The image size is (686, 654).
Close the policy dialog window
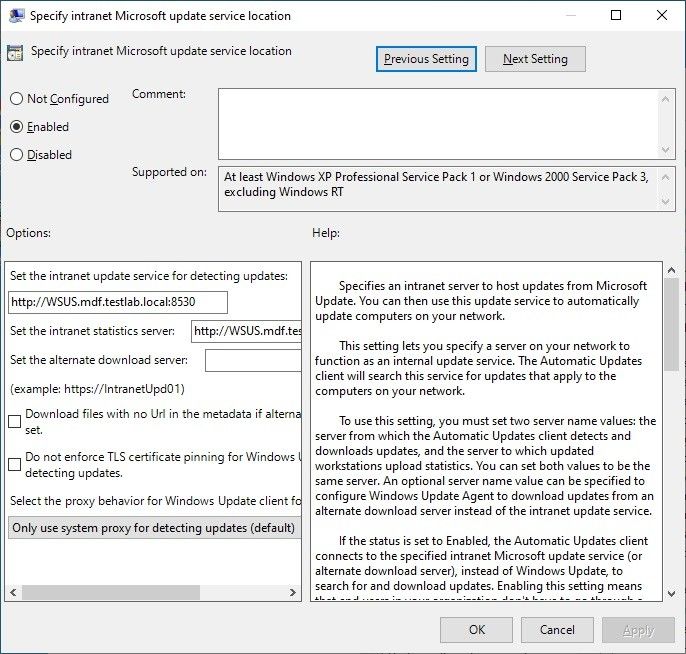pos(662,15)
